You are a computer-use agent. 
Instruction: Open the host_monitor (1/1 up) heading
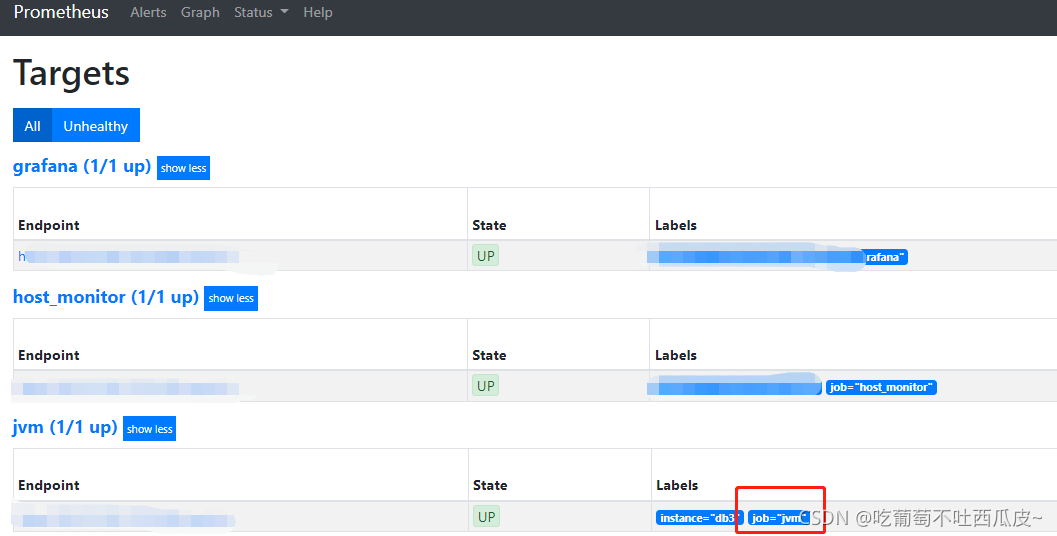106,297
